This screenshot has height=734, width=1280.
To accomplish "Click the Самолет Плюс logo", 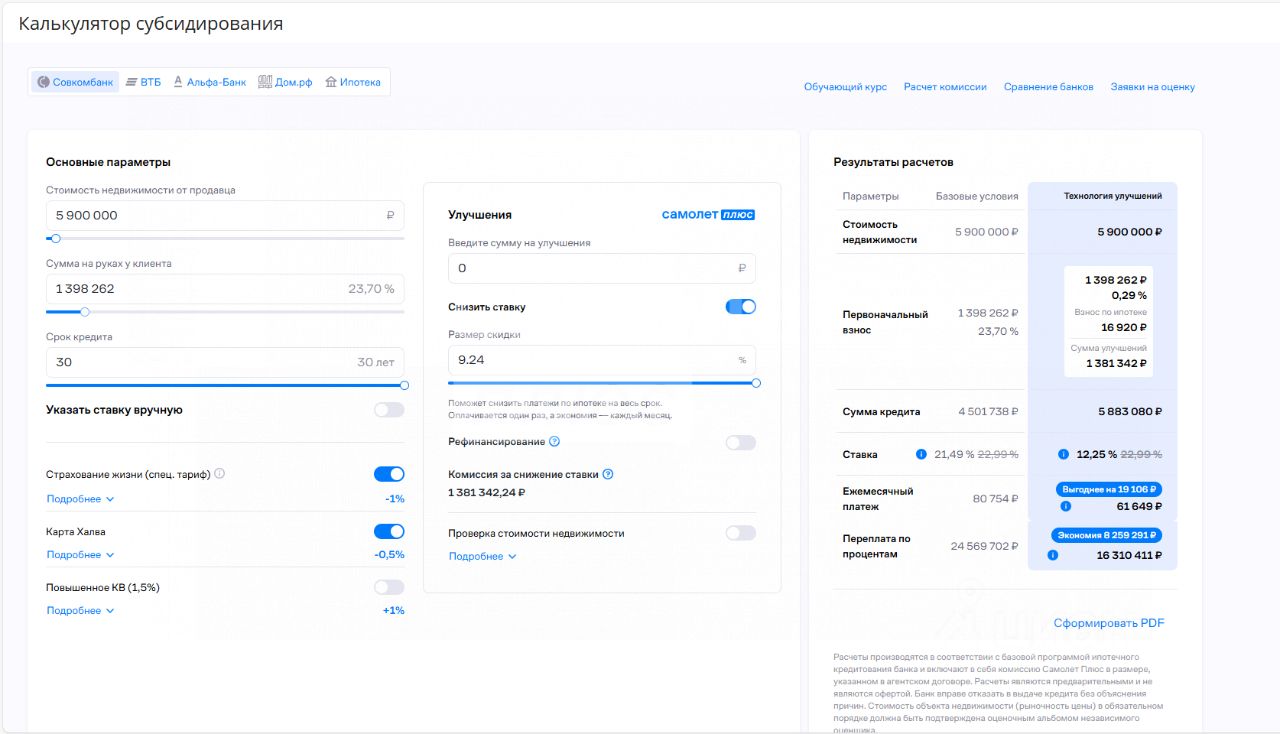I will point(708,214).
